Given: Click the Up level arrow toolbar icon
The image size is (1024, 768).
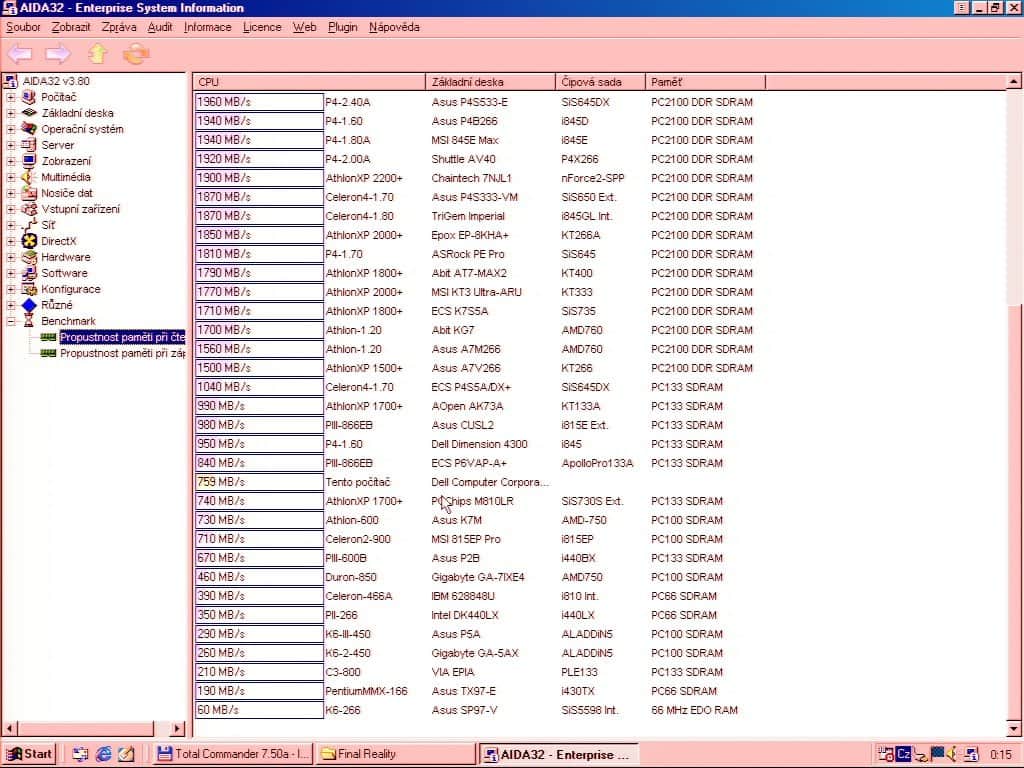Looking at the screenshot, I should point(97,54).
